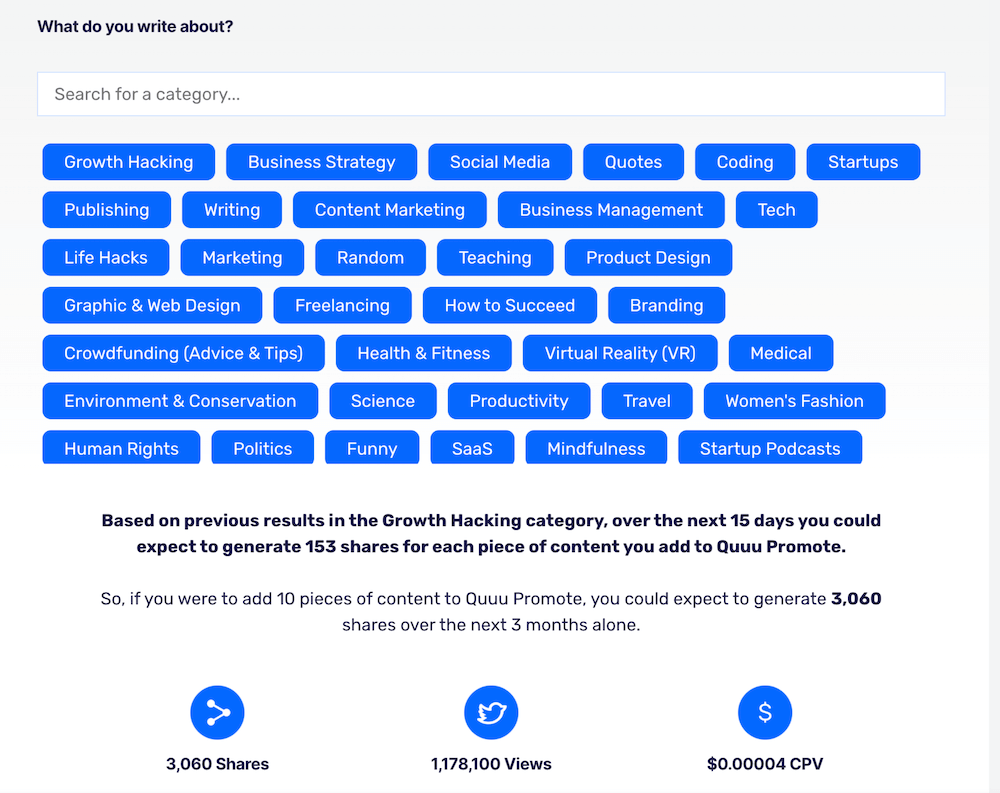Pick the Virtual Reality (VR) tag
This screenshot has height=793, width=1000.
[620, 353]
